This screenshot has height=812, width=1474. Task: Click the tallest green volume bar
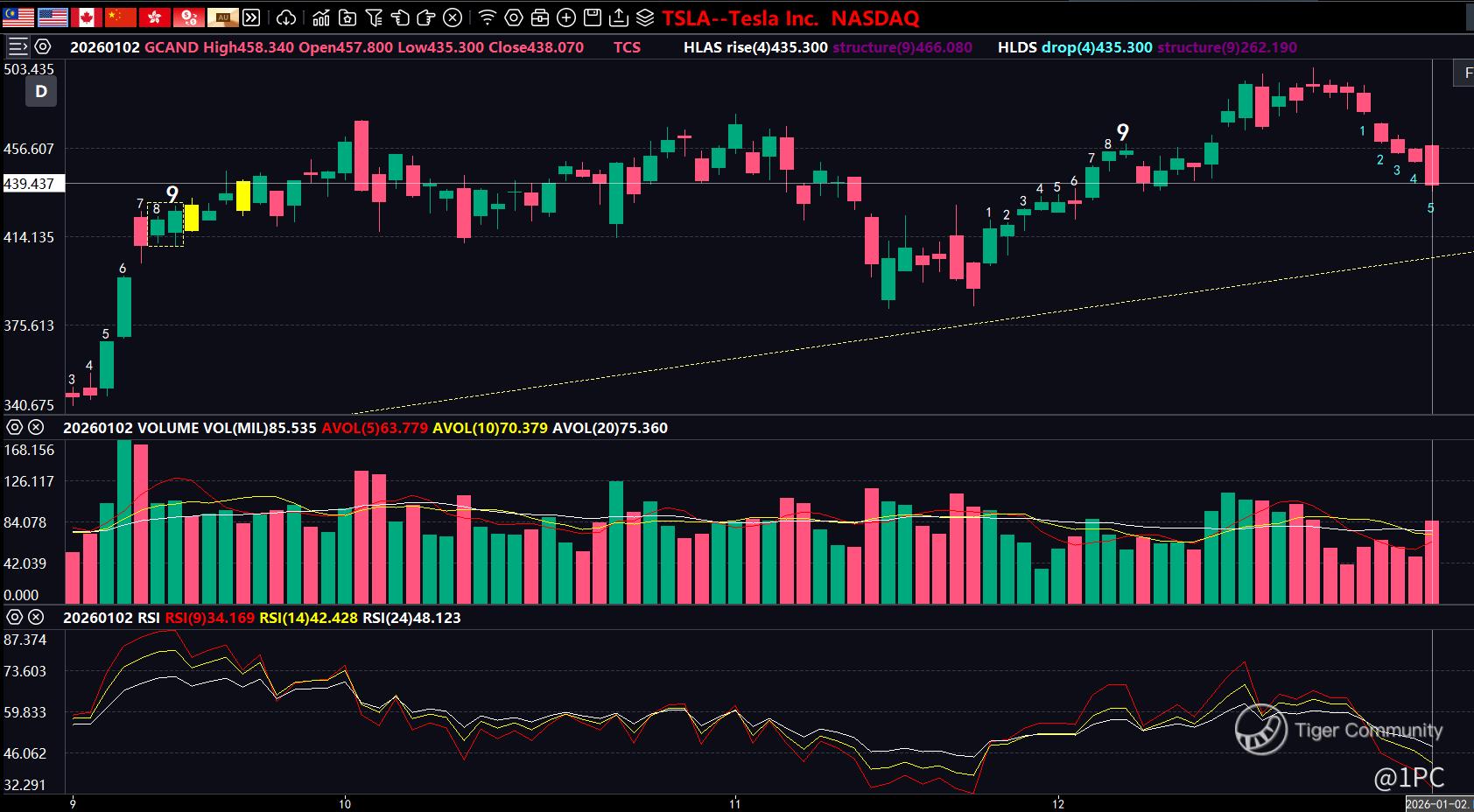pos(124,522)
